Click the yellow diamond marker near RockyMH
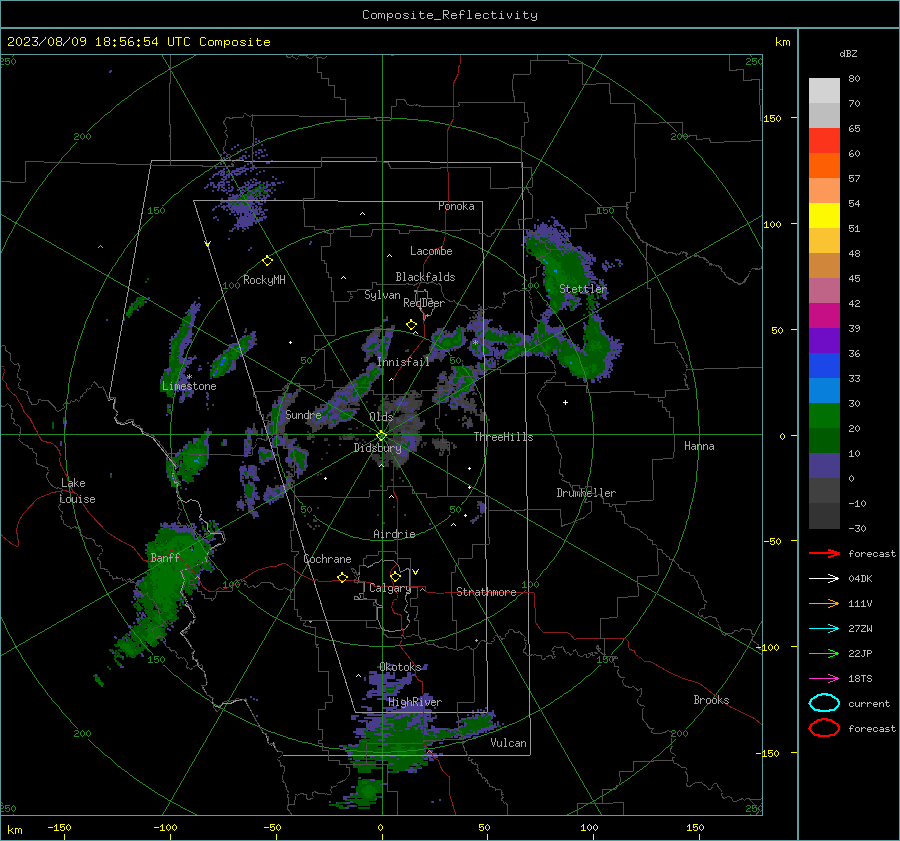900x841 pixels. tap(267, 261)
